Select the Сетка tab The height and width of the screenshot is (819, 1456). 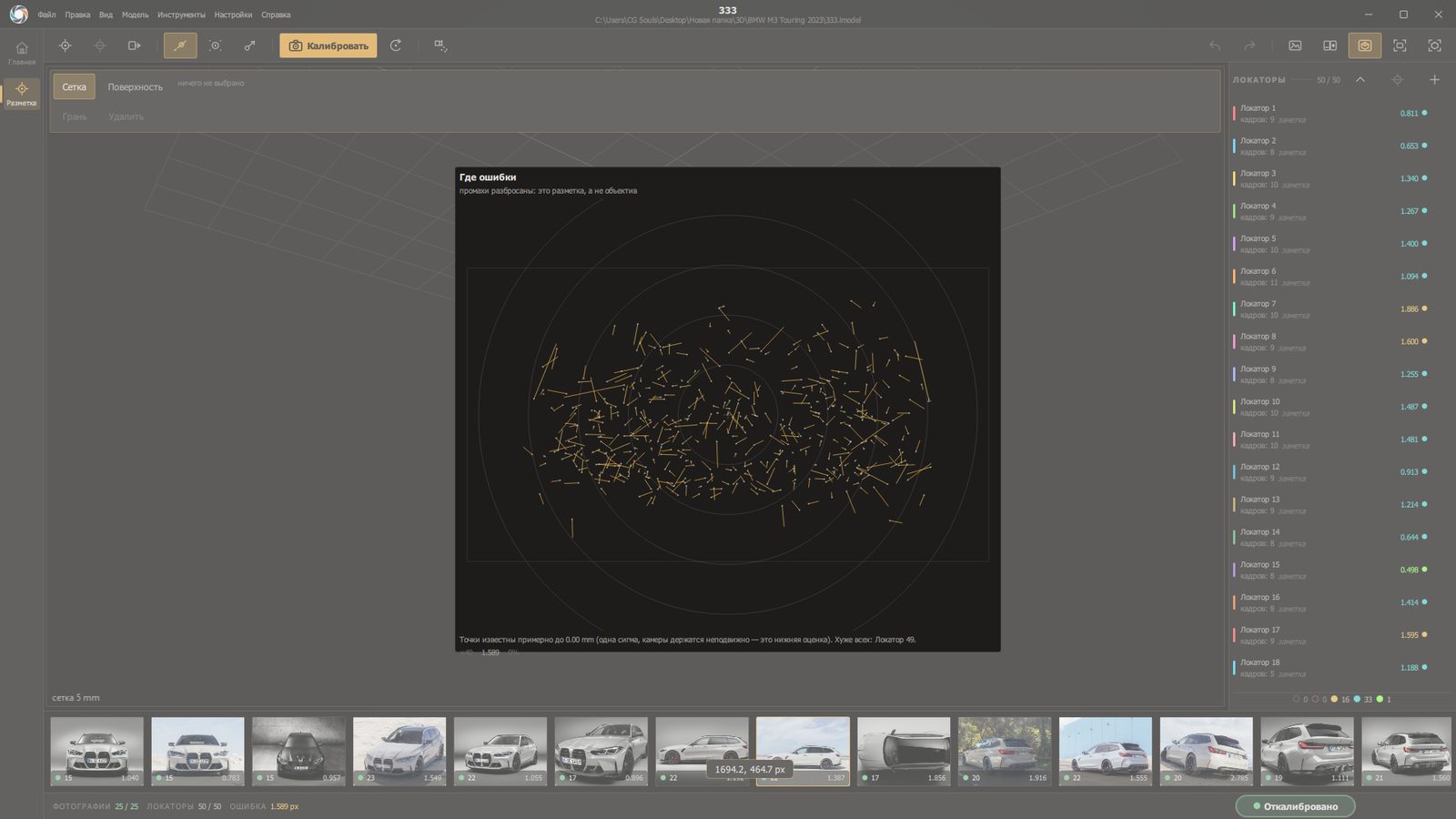point(75,87)
